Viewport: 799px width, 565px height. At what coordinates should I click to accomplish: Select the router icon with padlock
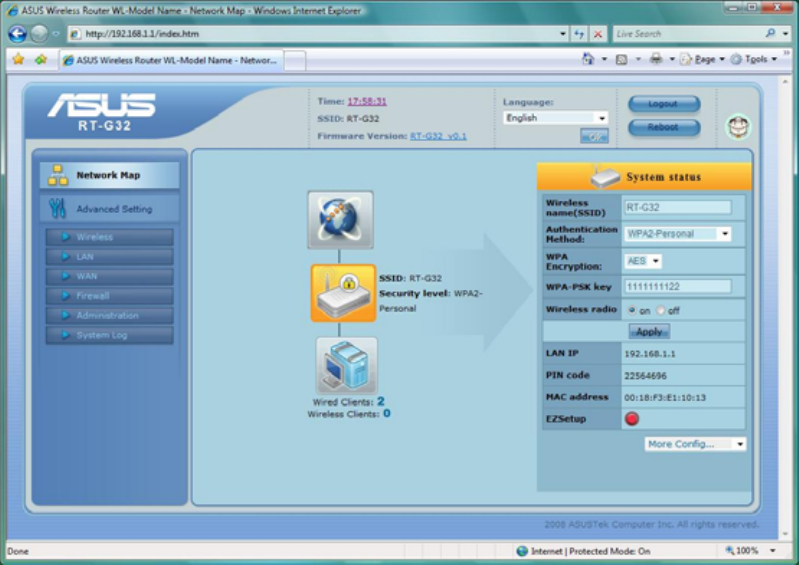coord(343,293)
